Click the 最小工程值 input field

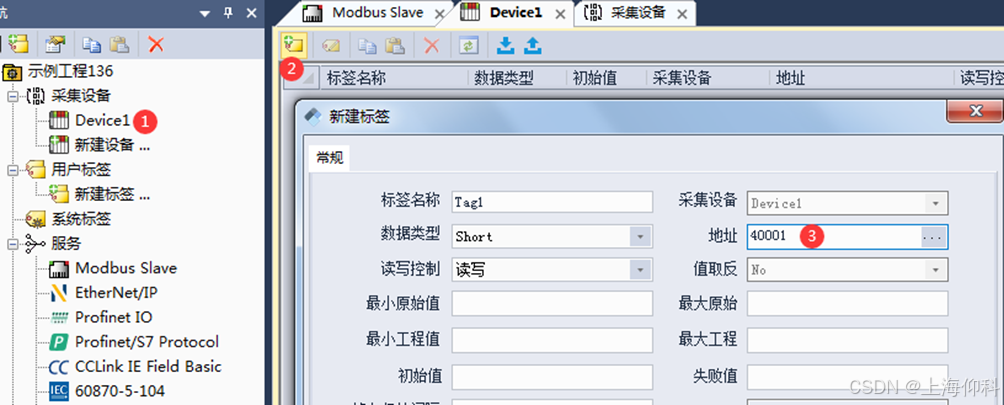point(552,340)
